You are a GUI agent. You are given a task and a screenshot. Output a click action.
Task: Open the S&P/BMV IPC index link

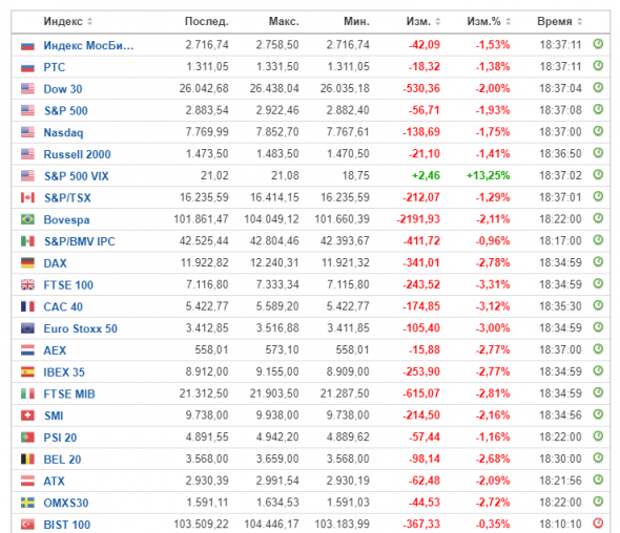tap(79, 241)
